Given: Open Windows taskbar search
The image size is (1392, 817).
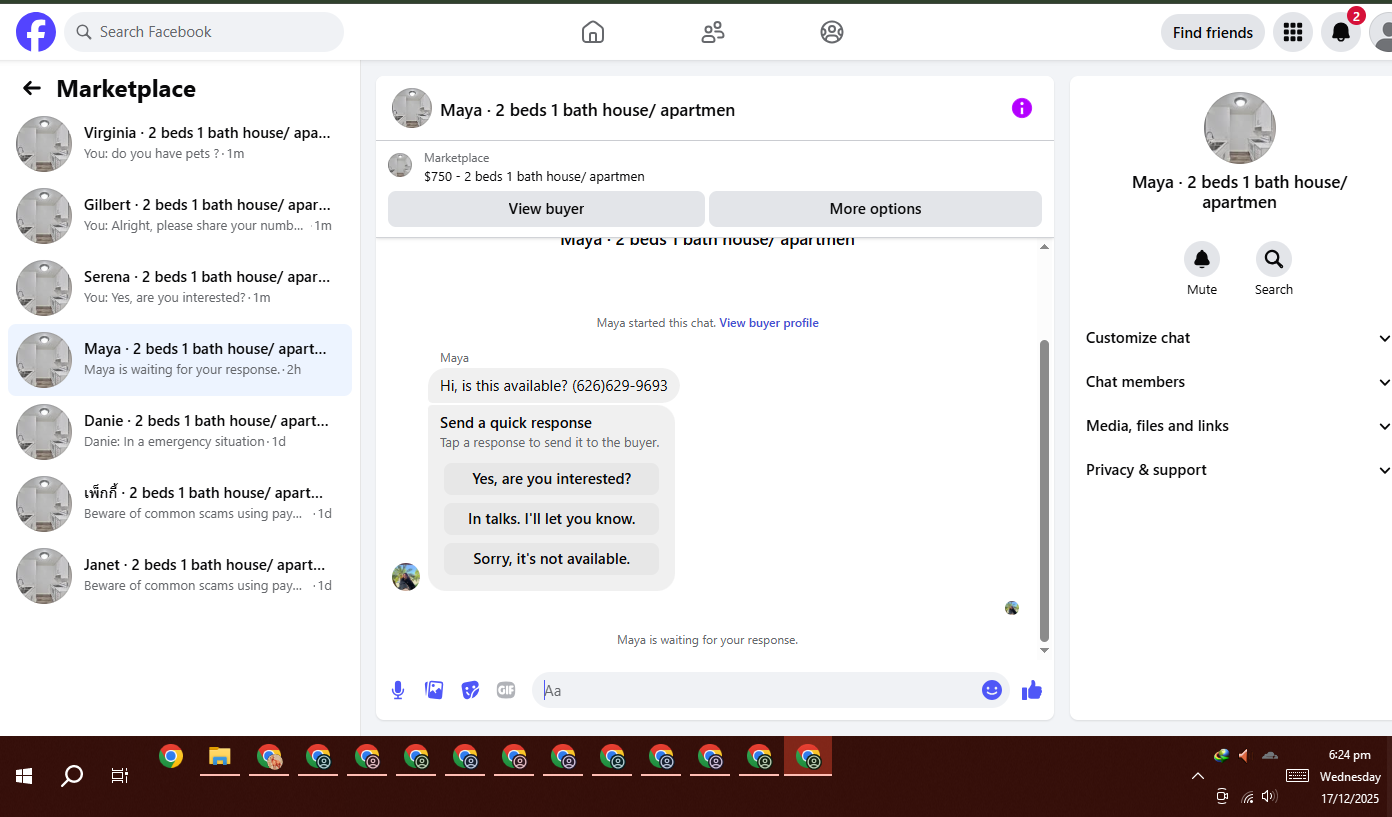Looking at the screenshot, I should 72,776.
